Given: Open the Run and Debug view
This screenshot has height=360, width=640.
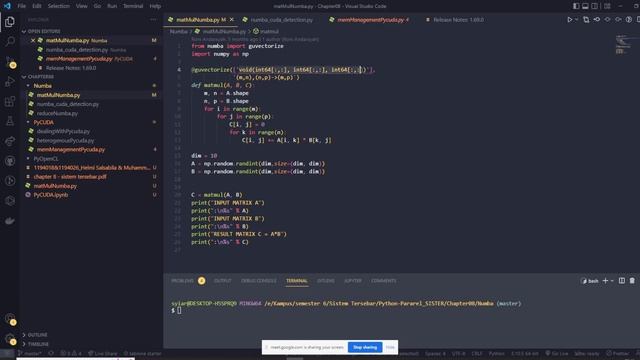Looking at the screenshot, I should [x=10, y=82].
